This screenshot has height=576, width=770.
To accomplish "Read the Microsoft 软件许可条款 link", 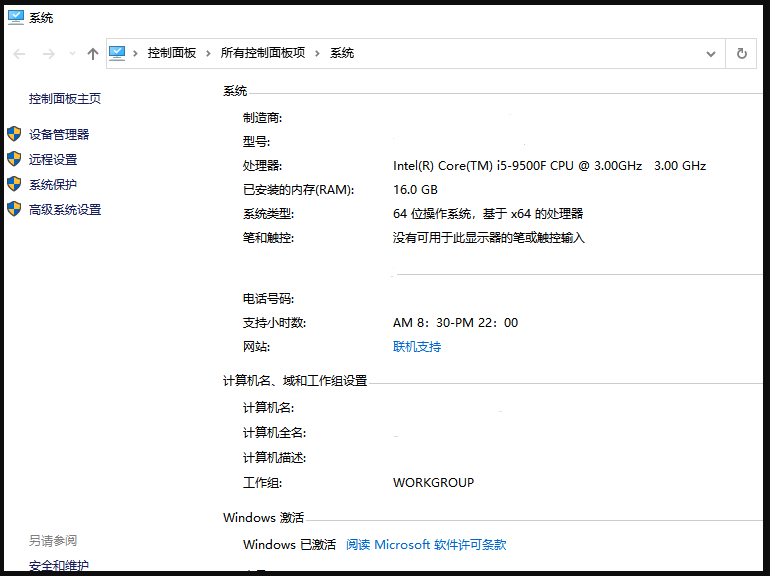I will [426, 545].
